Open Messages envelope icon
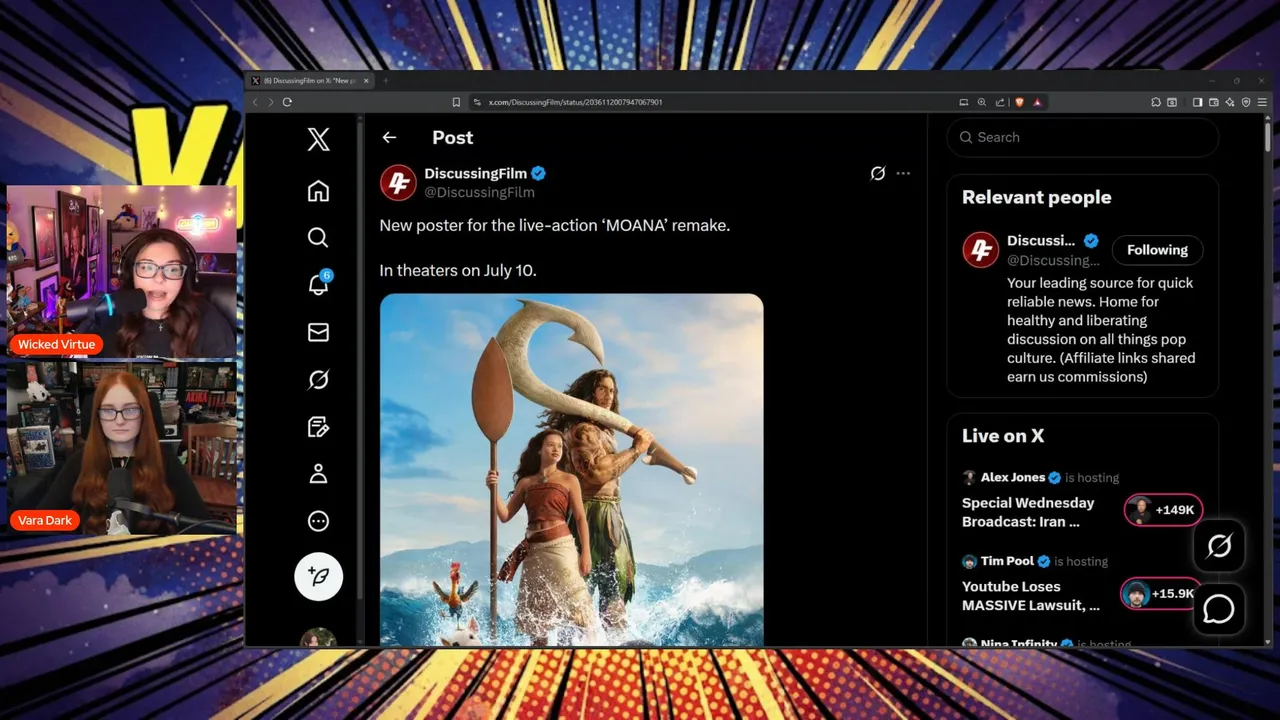Image resolution: width=1280 pixels, height=720 pixels. coord(318,332)
